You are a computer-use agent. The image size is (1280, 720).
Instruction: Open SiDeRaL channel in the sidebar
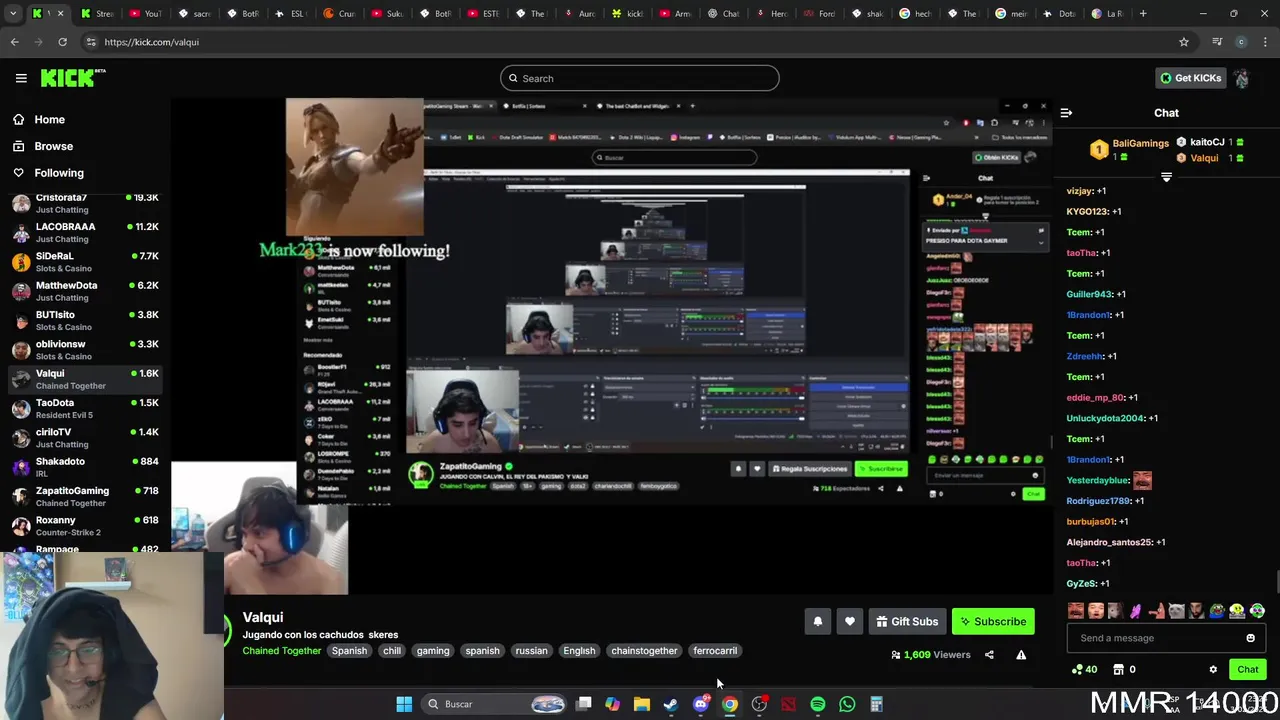[85, 262]
